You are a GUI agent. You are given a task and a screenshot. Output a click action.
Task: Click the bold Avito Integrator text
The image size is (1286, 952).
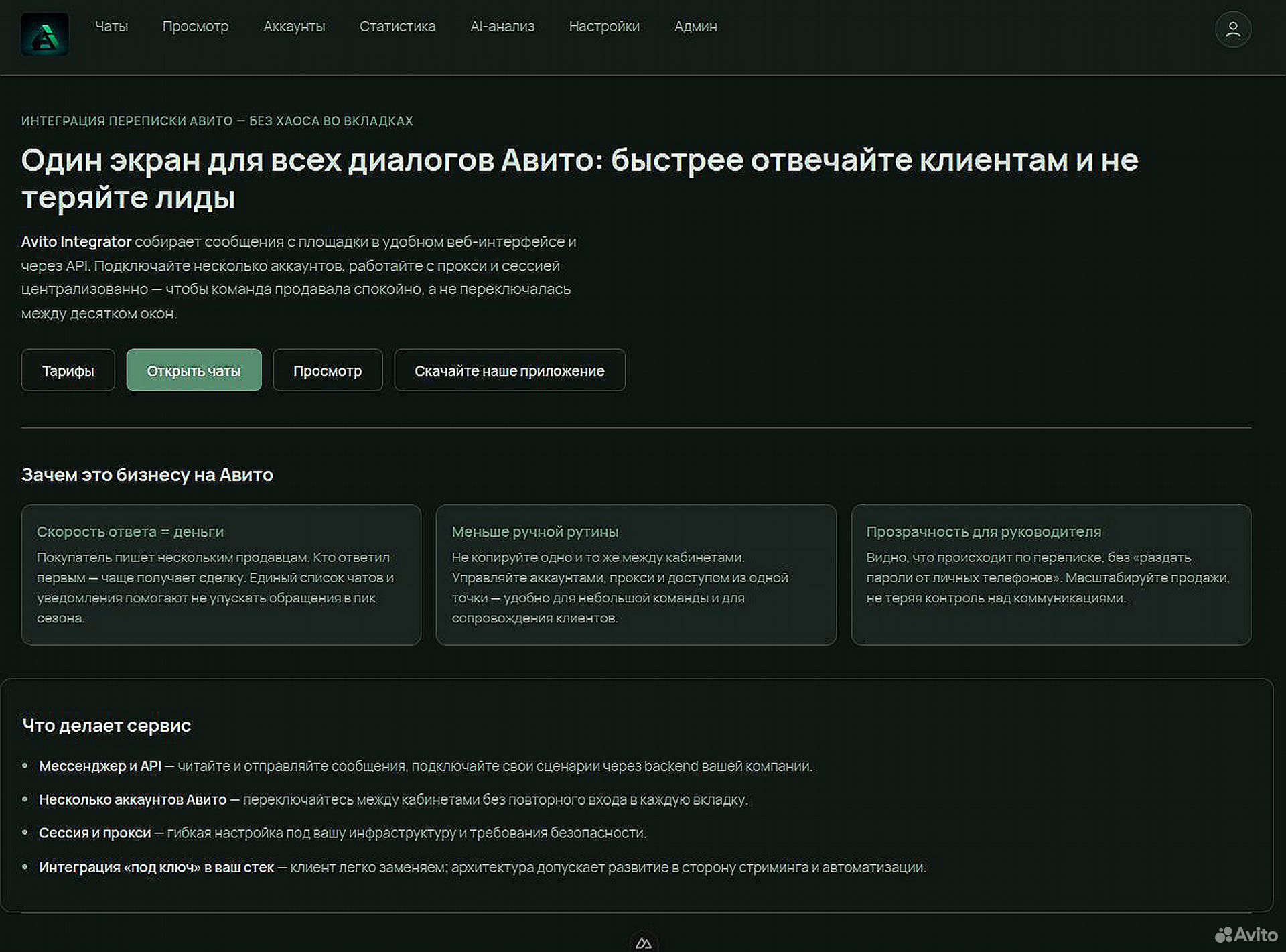point(76,242)
